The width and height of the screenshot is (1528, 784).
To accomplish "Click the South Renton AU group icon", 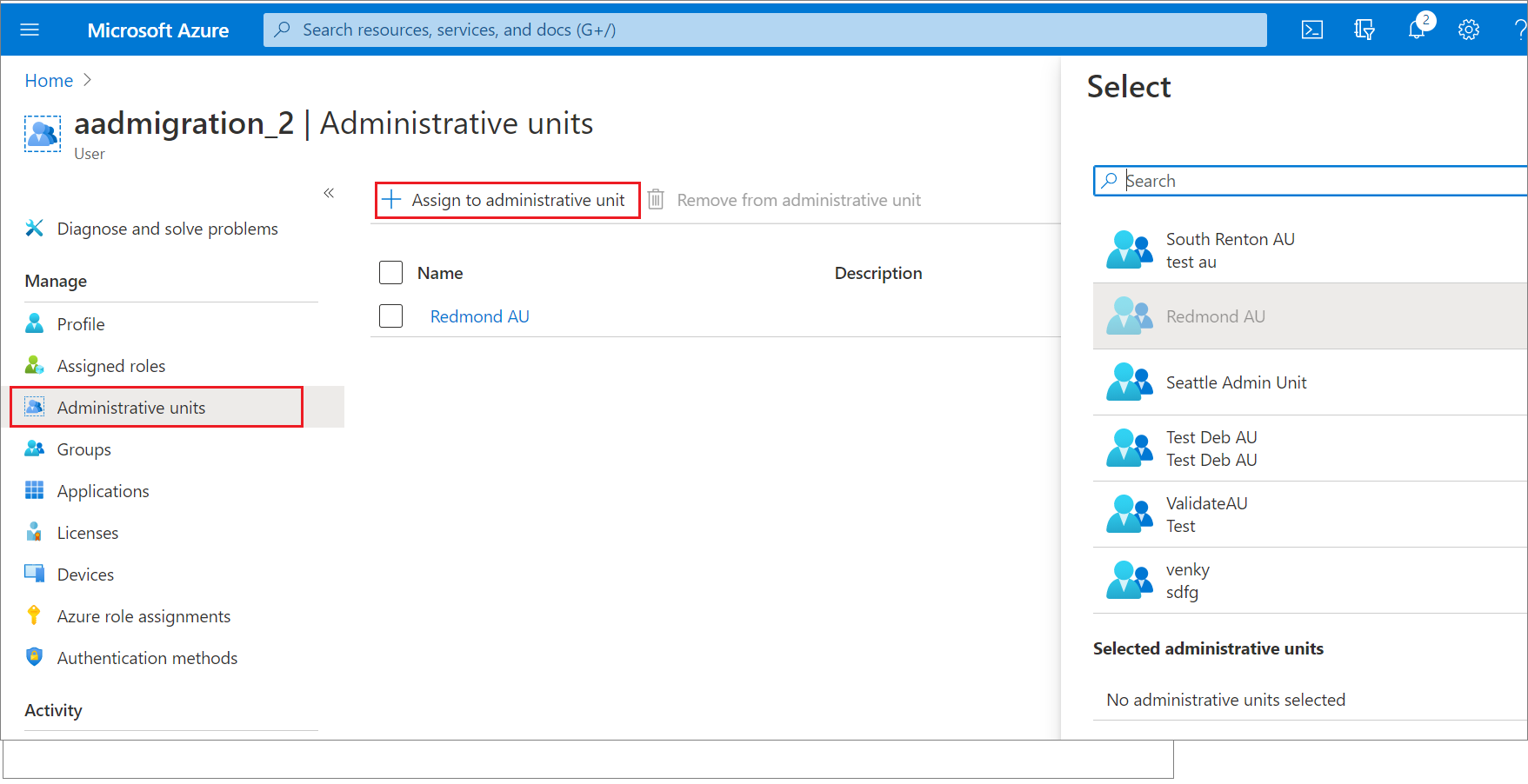I will pyautogui.click(x=1130, y=250).
